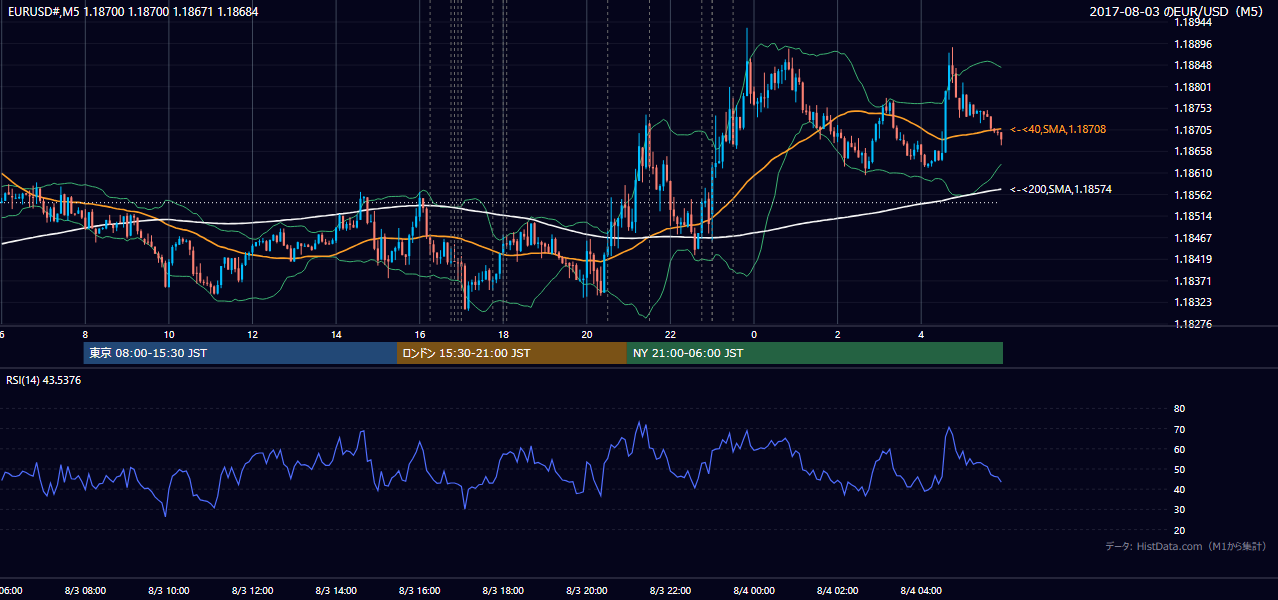Select the London 15:30-21:00 JST session bar

(x=512, y=353)
